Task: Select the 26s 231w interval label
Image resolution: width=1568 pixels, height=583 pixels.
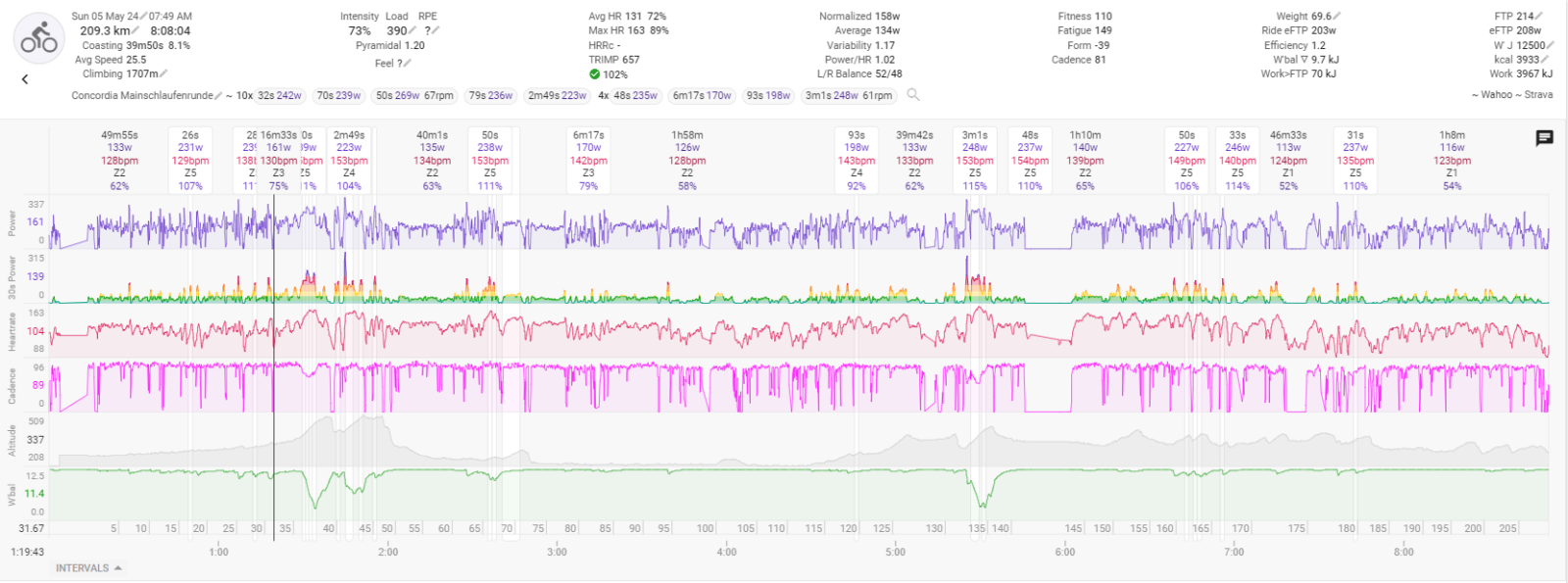Action: click(190, 160)
